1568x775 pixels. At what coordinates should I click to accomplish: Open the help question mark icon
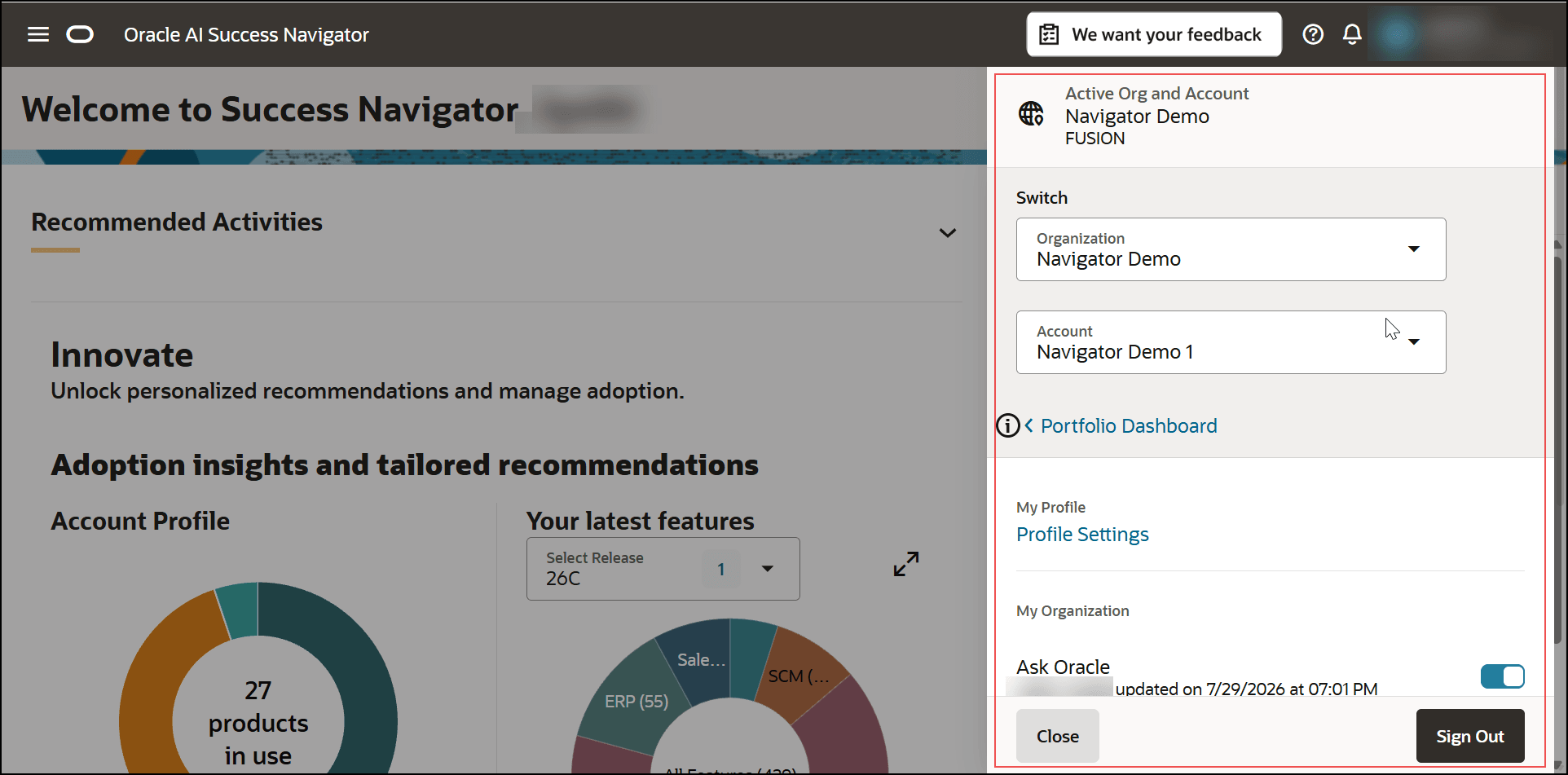click(x=1313, y=34)
